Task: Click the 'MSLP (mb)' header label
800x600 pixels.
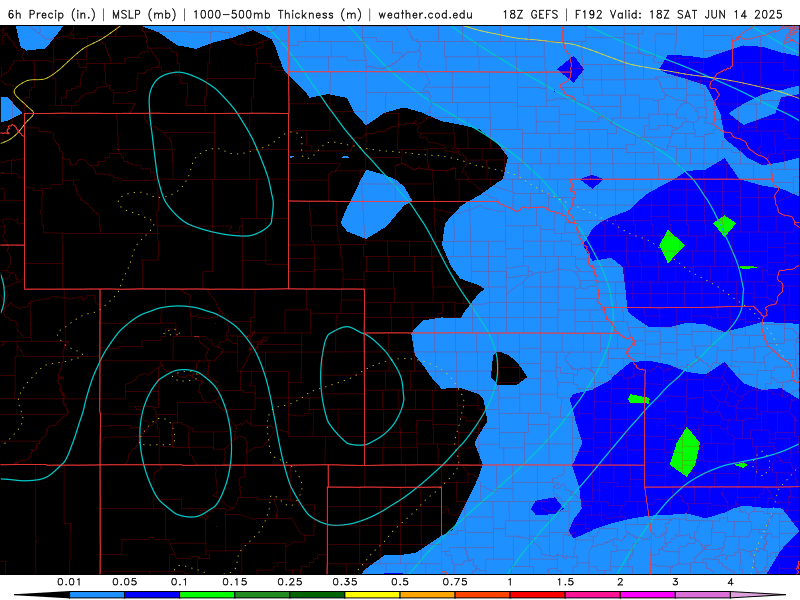Action: [144, 14]
